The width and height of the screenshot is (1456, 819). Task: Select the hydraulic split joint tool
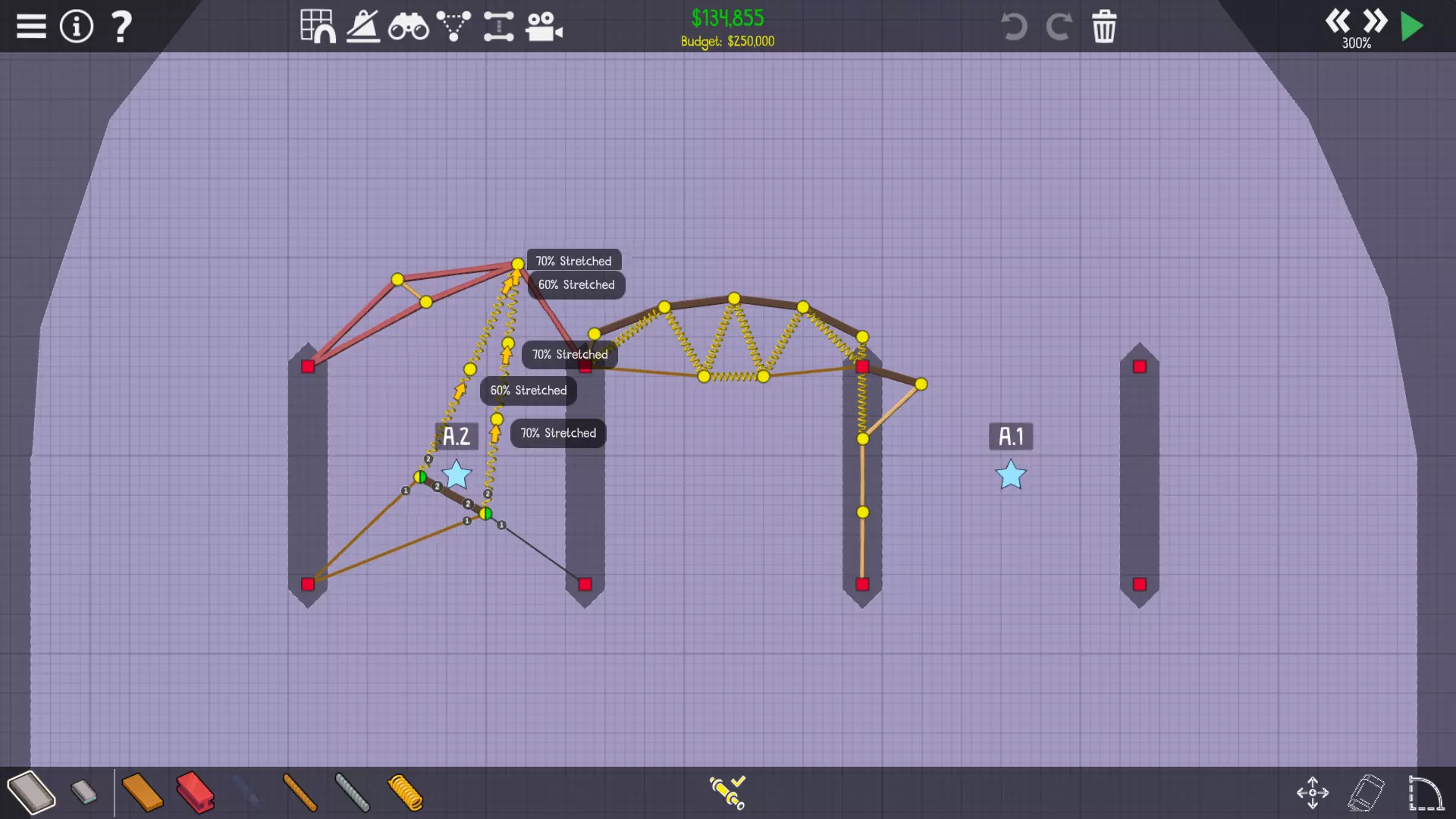pyautogui.click(x=499, y=27)
